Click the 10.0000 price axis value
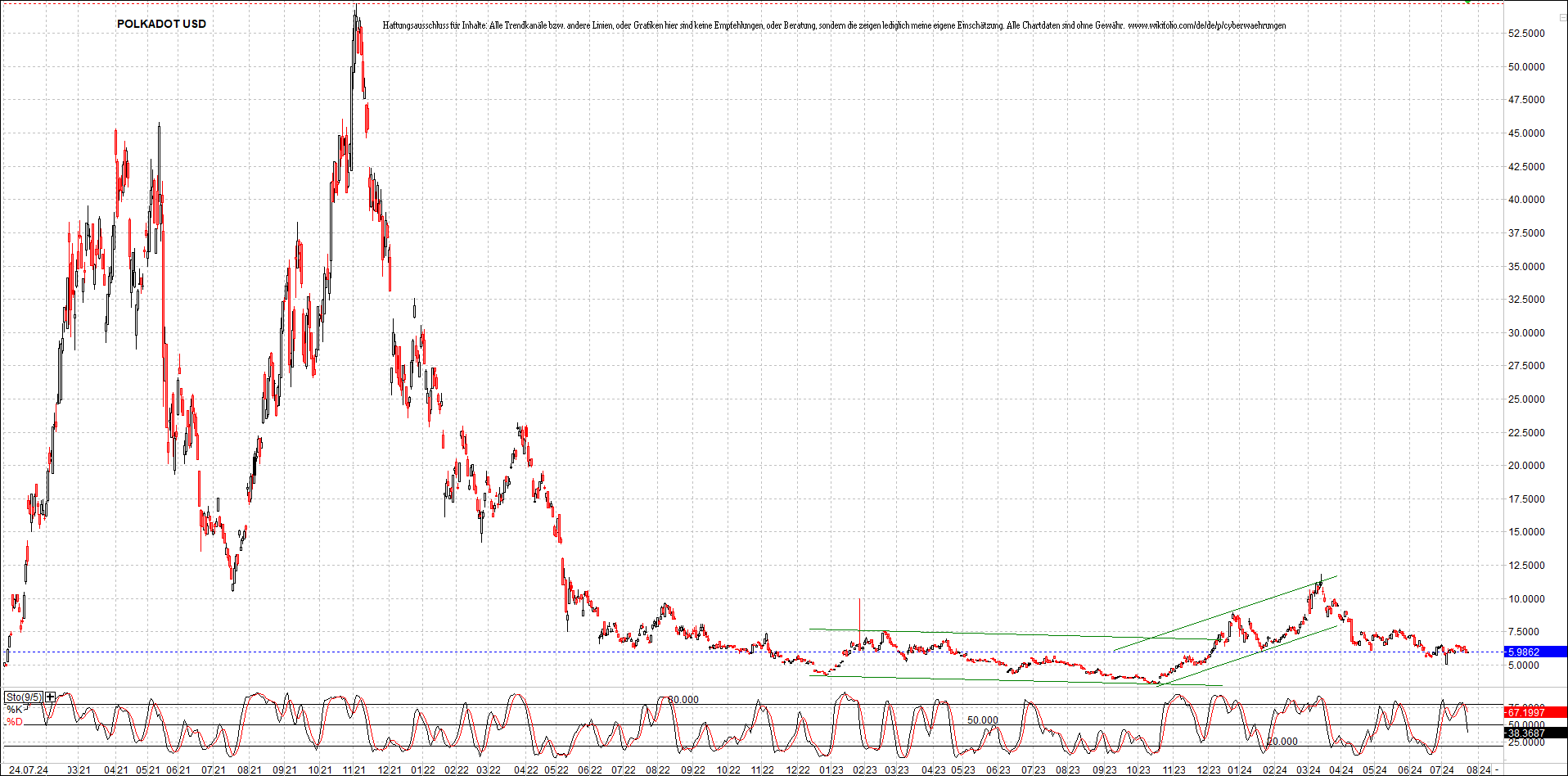This screenshot has width=1568, height=776. (1526, 599)
